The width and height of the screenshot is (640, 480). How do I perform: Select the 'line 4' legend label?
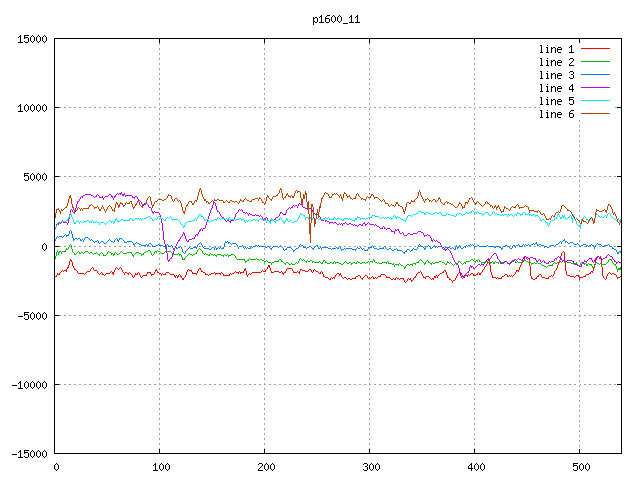pos(557,88)
